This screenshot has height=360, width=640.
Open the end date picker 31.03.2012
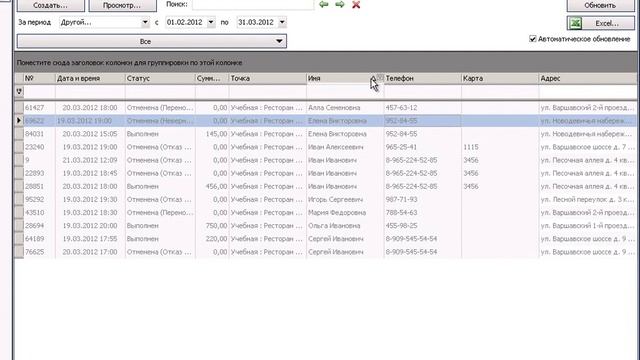pos(282,22)
